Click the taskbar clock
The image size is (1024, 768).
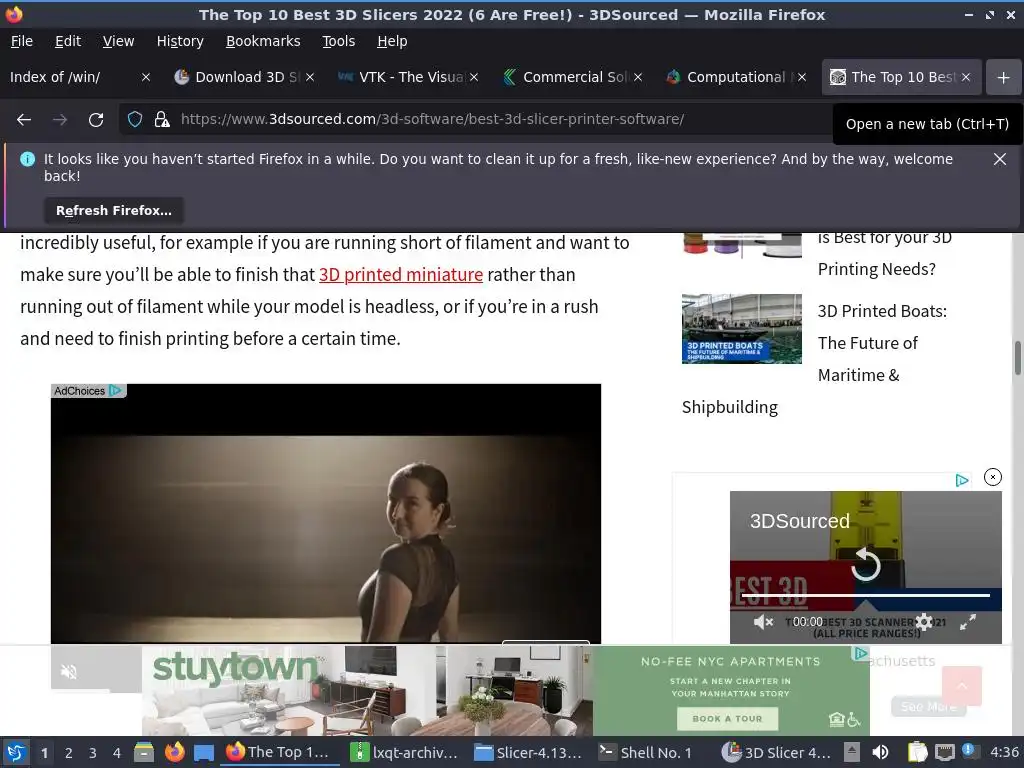[1004, 752]
